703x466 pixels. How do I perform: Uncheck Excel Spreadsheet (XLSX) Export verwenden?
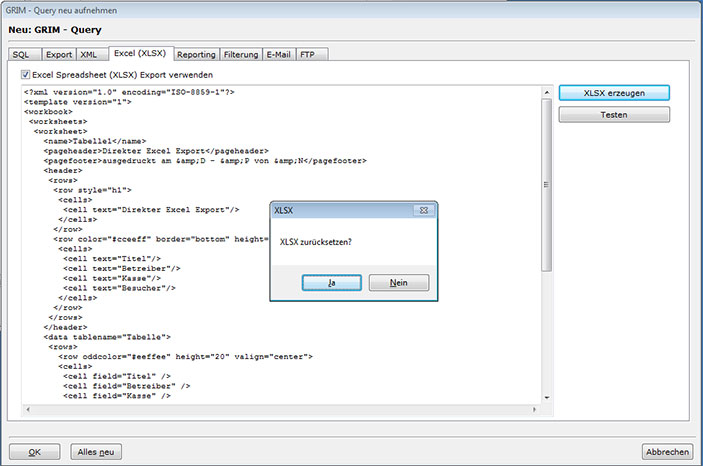[x=27, y=75]
